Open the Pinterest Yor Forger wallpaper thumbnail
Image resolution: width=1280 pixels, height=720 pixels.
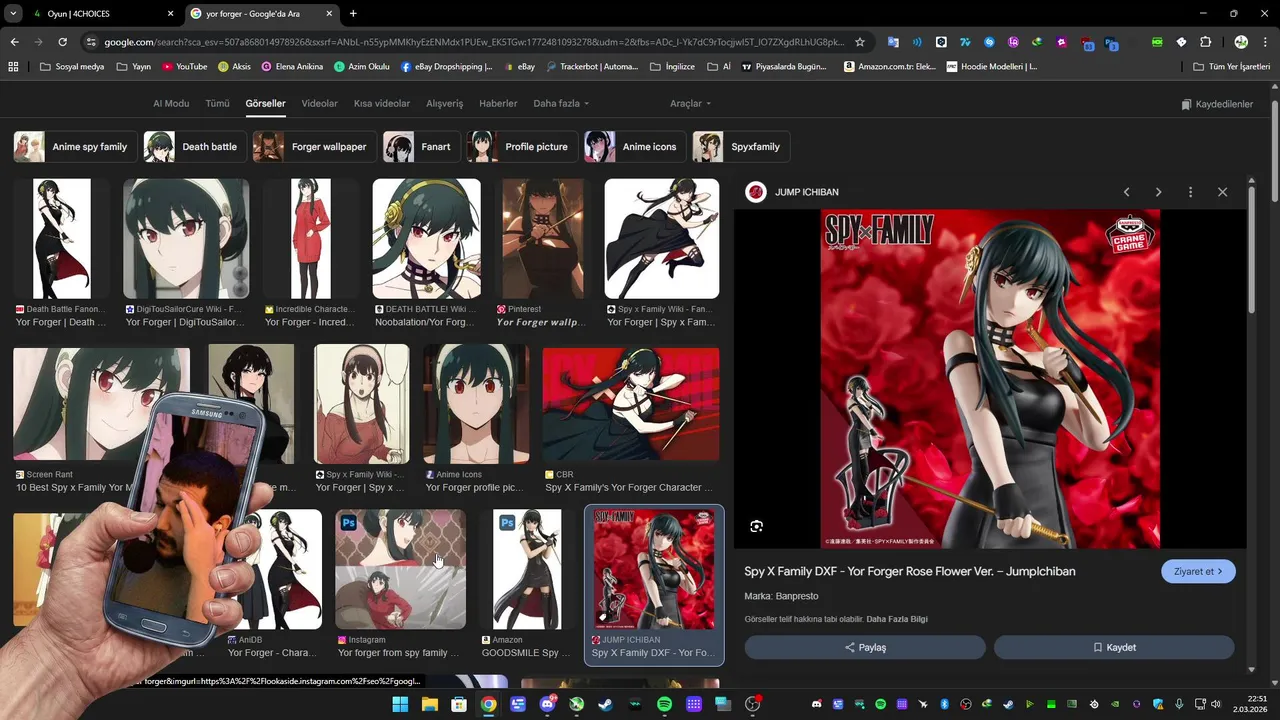[x=543, y=238]
